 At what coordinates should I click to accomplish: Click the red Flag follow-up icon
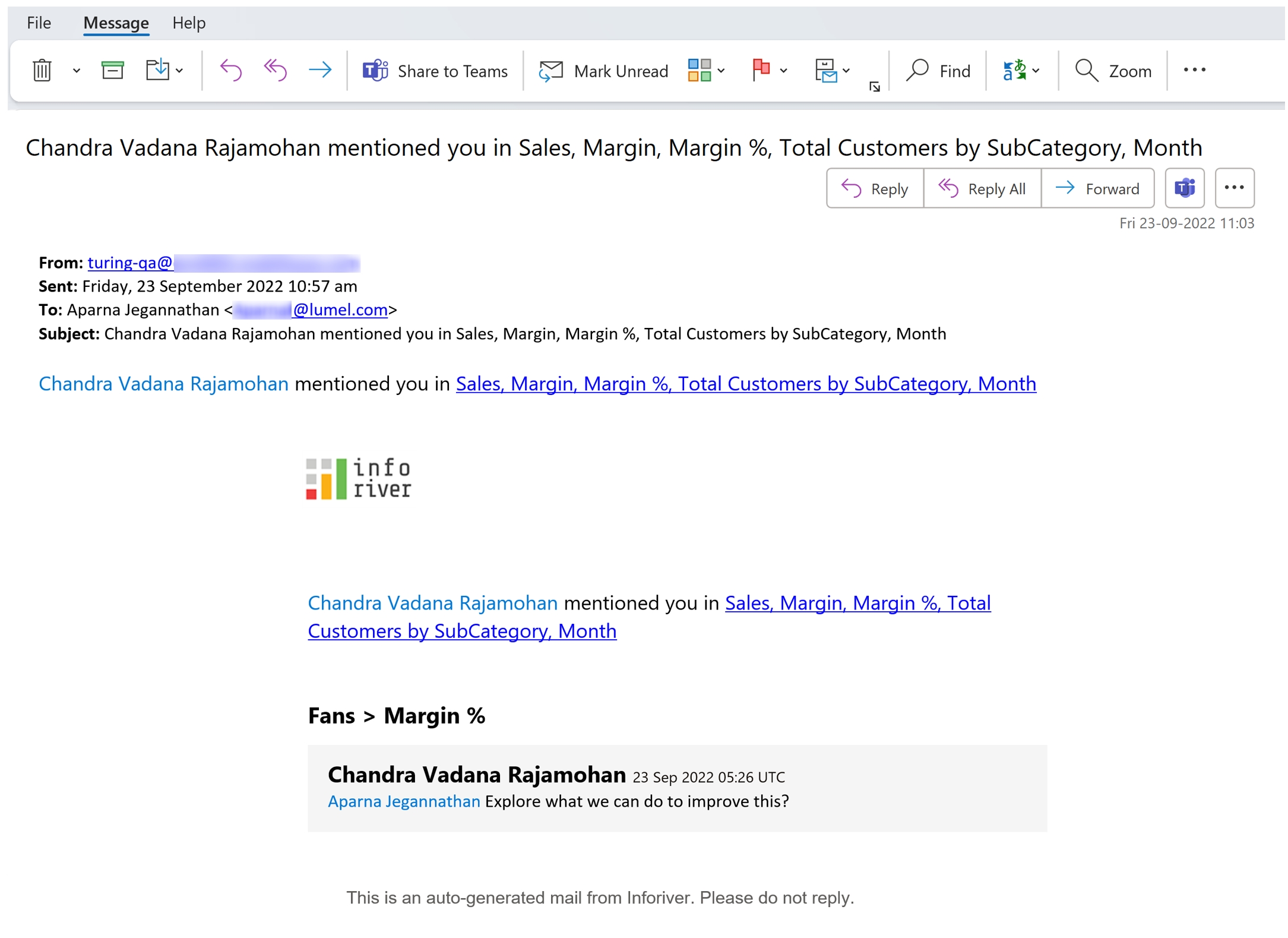pyautogui.click(x=762, y=70)
